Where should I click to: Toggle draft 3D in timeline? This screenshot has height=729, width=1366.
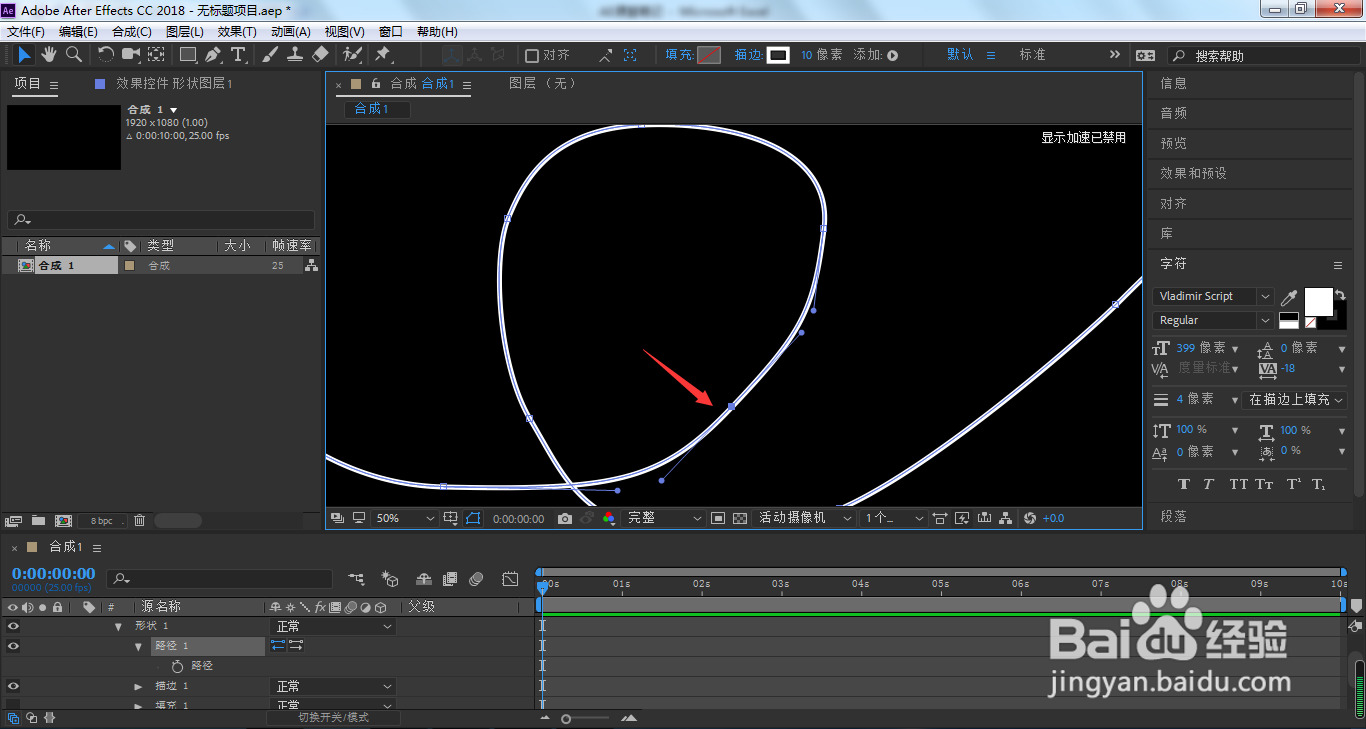(x=391, y=579)
